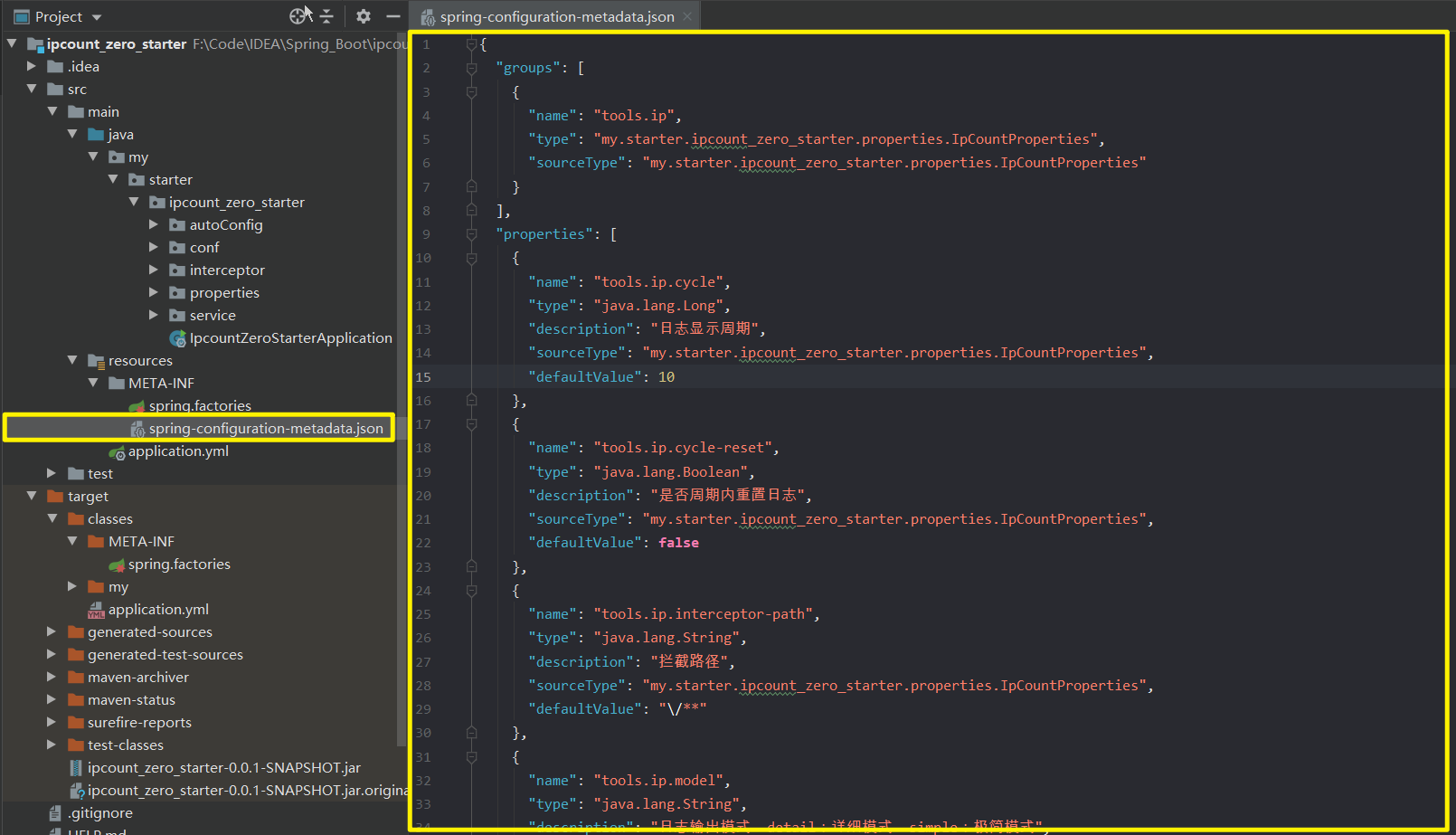Collapse the java source folder

72,134
